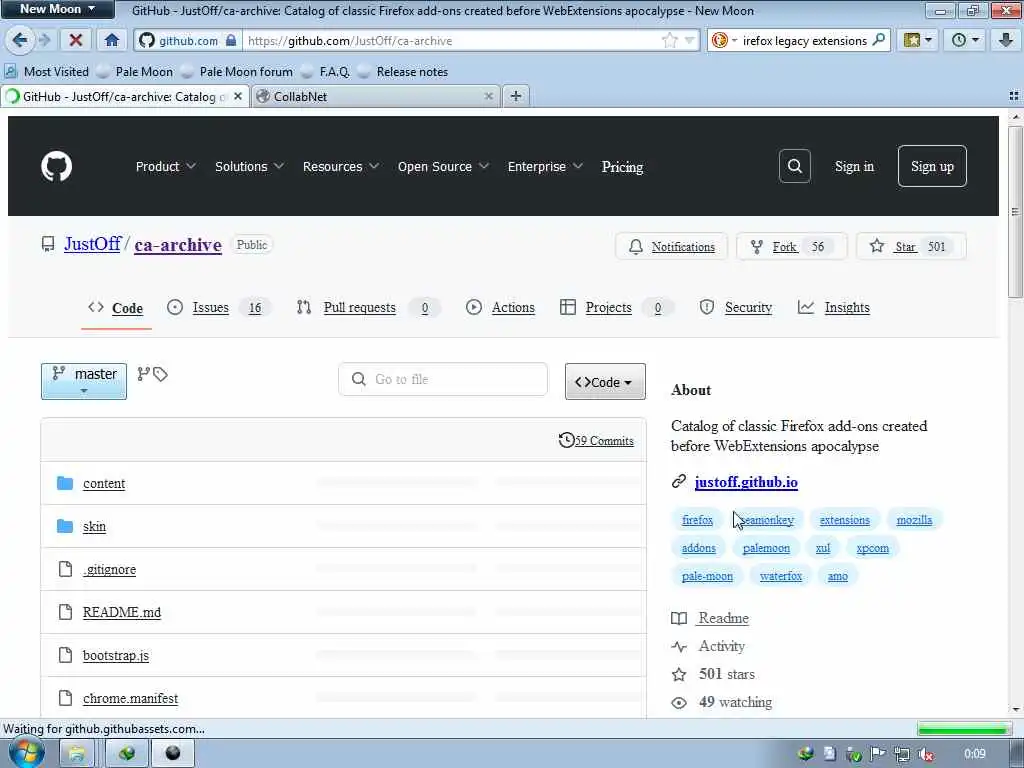This screenshot has width=1024, height=768.
Task: Expand the Solutions navigation dropdown
Action: [x=249, y=167]
